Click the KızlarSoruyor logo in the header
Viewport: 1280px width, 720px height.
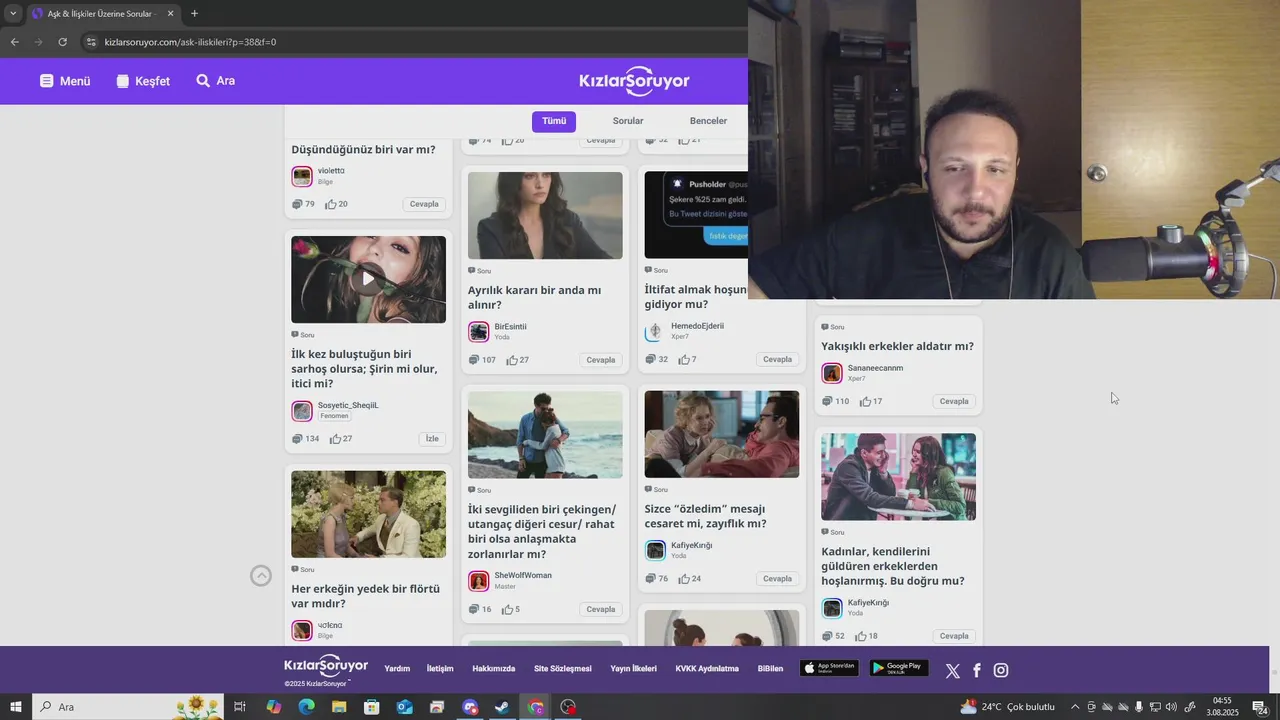pyautogui.click(x=634, y=81)
